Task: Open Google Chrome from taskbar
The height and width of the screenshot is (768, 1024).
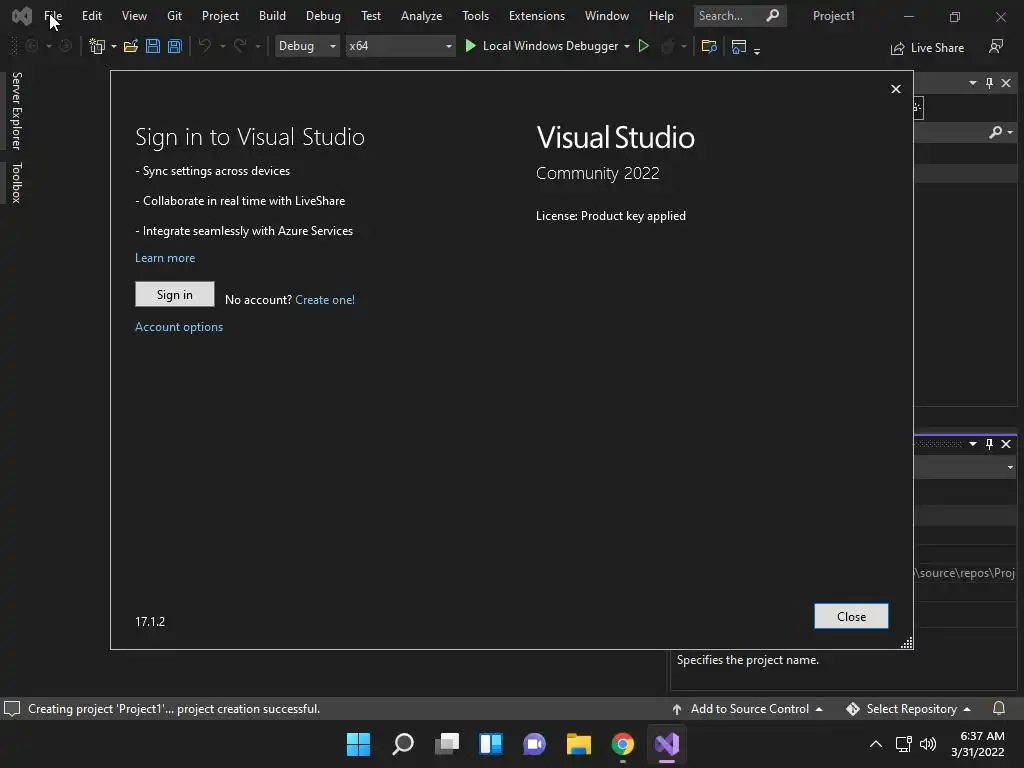Action: pyautogui.click(x=622, y=744)
